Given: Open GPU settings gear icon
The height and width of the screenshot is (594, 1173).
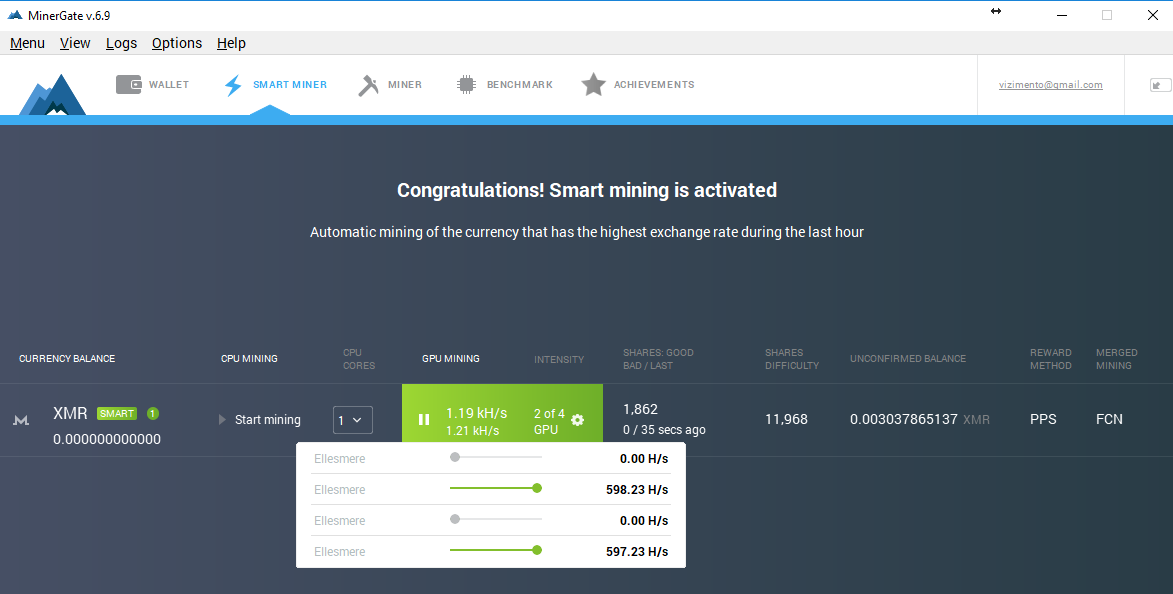Looking at the screenshot, I should coord(578,420).
